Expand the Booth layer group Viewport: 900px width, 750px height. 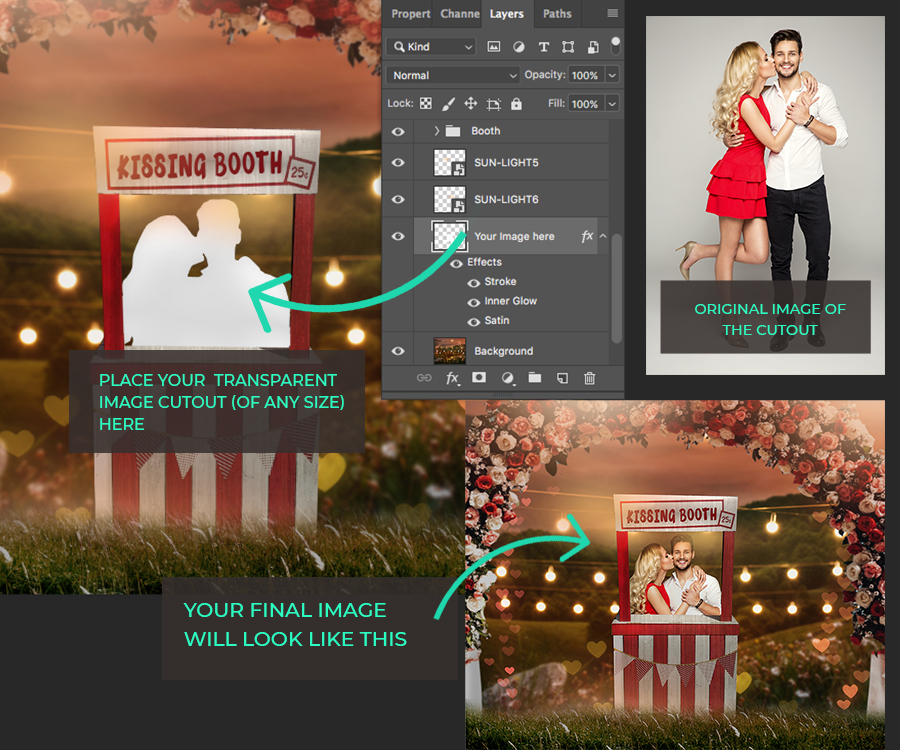pyautogui.click(x=437, y=131)
